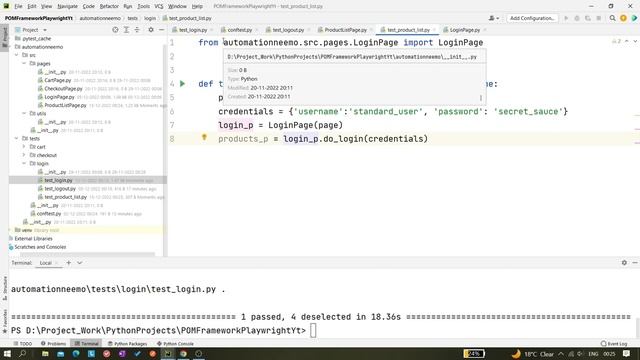Select ProductListPage.py in project tree
The image size is (640, 360).
[65, 105]
